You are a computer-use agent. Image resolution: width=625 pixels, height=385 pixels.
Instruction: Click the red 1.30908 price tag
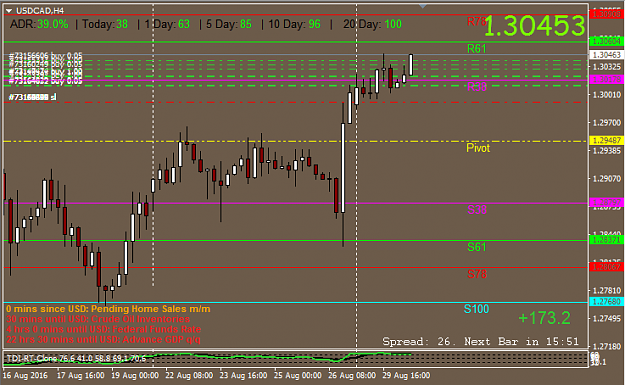click(606, 14)
